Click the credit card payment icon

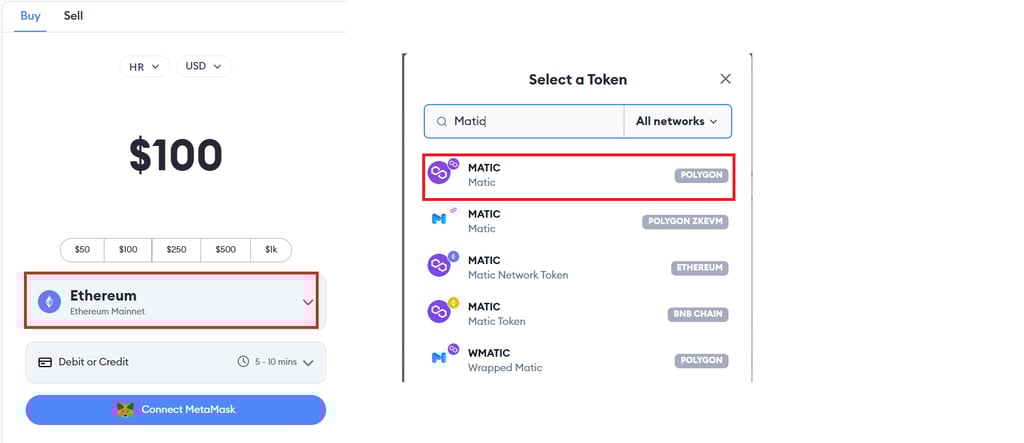click(45, 362)
